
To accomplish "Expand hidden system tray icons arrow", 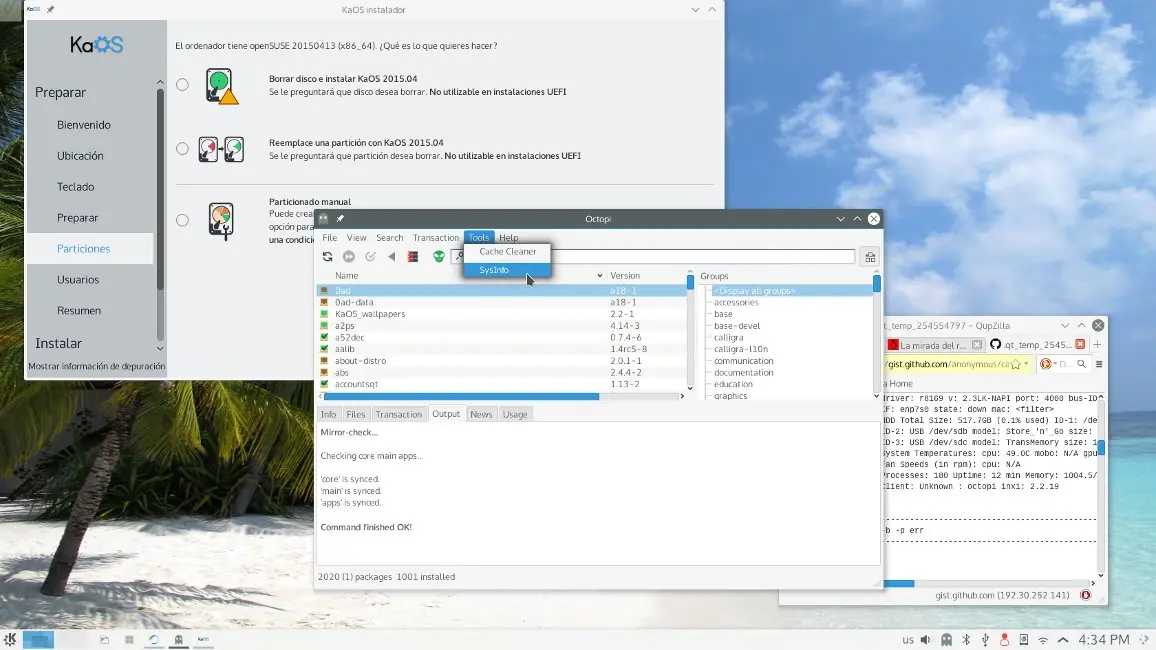I will pyautogui.click(x=1063, y=640).
